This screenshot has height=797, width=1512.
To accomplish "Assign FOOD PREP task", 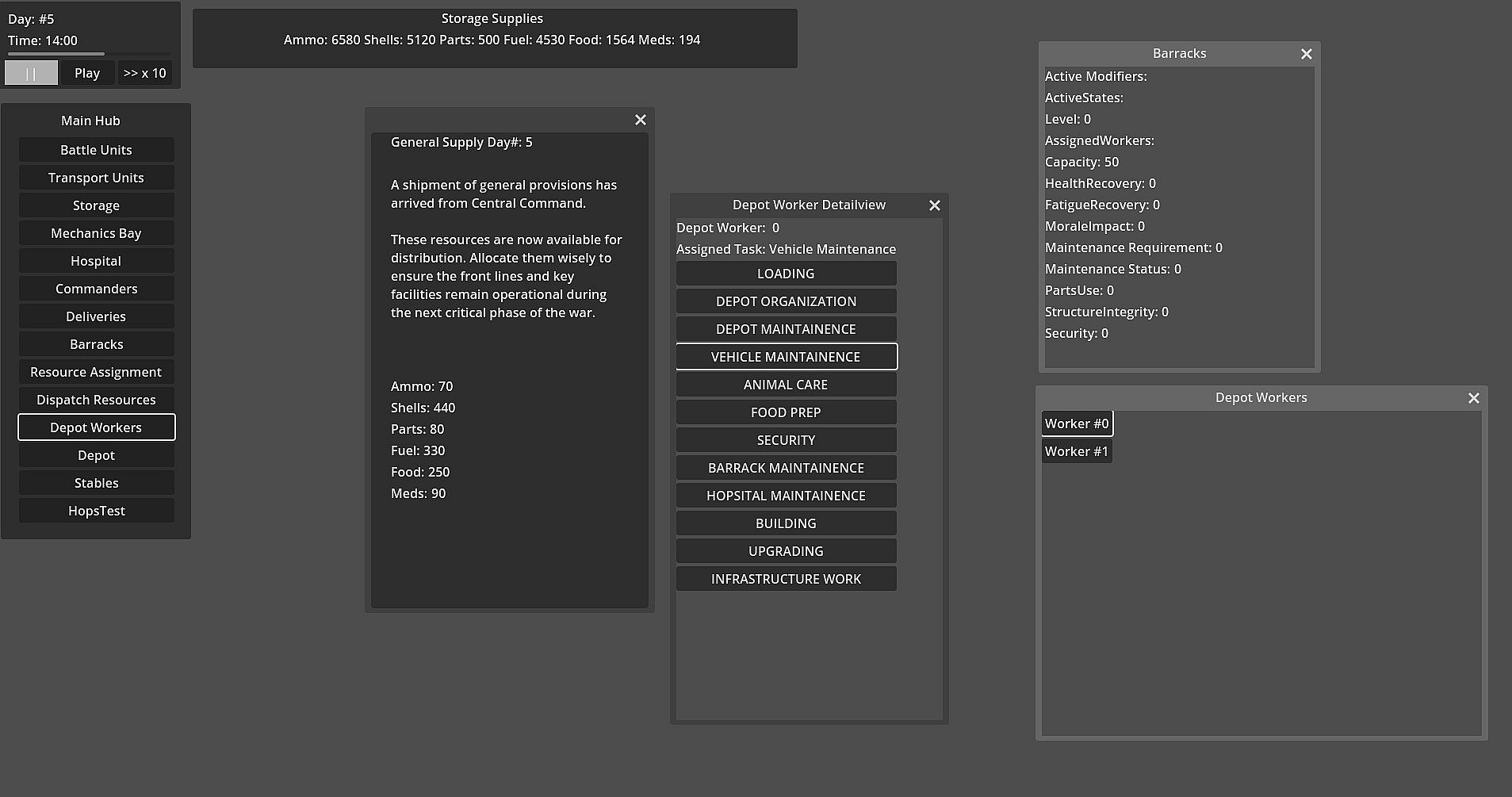I will [786, 412].
